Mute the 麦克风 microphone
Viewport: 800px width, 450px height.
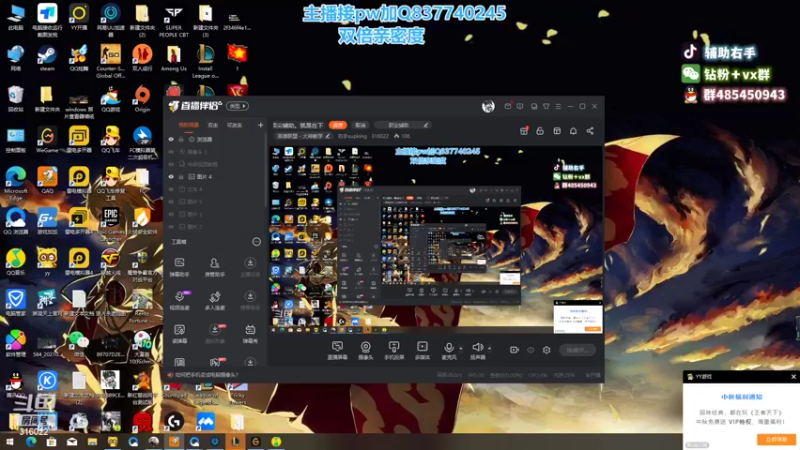coord(448,351)
